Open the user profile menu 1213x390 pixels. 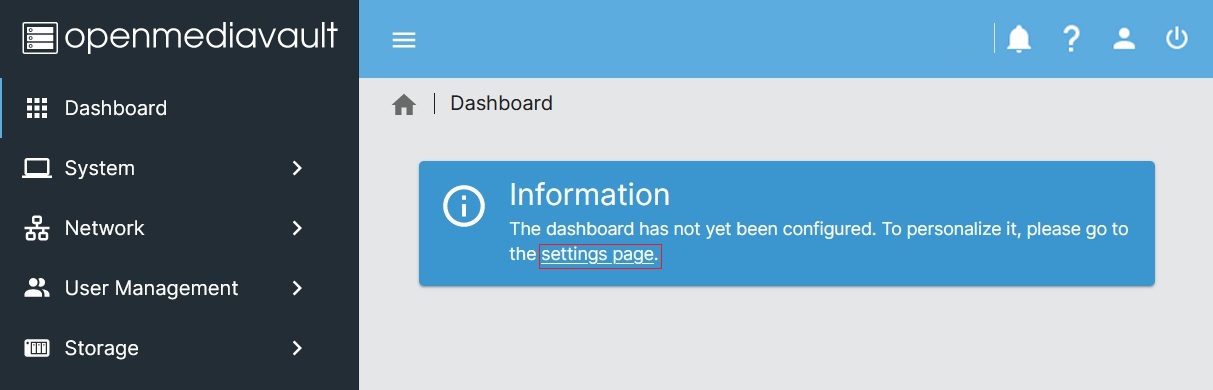pos(1125,39)
